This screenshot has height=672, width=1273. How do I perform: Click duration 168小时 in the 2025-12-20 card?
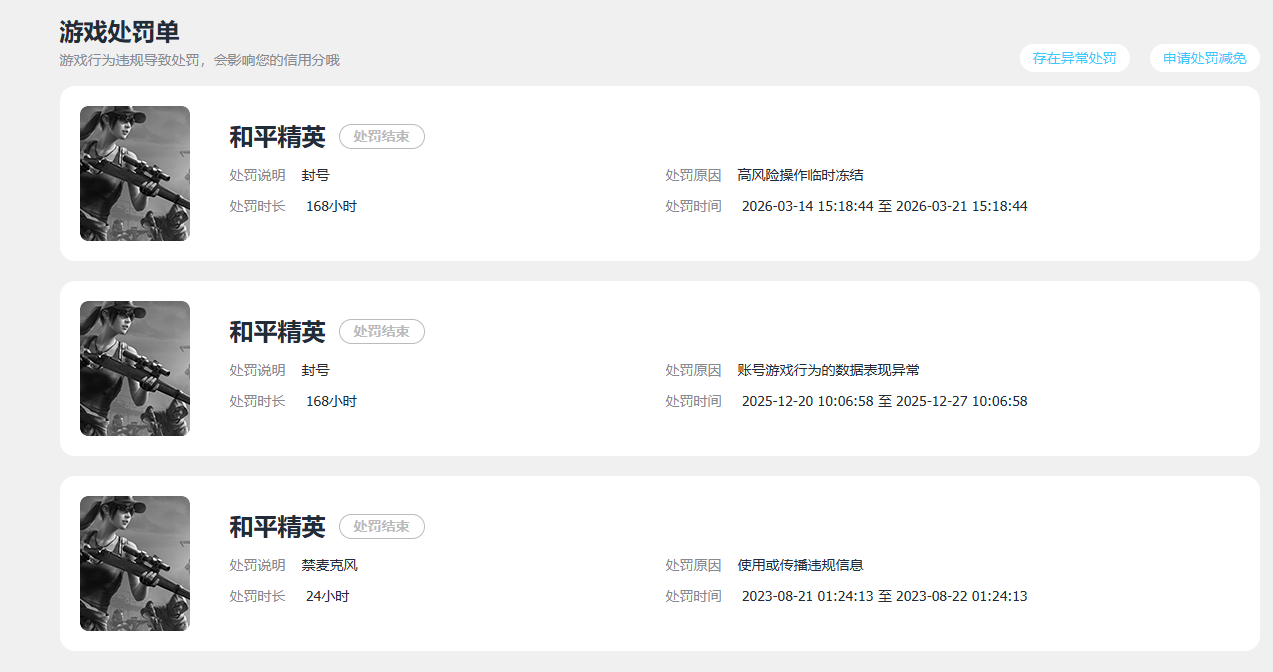[x=331, y=401]
